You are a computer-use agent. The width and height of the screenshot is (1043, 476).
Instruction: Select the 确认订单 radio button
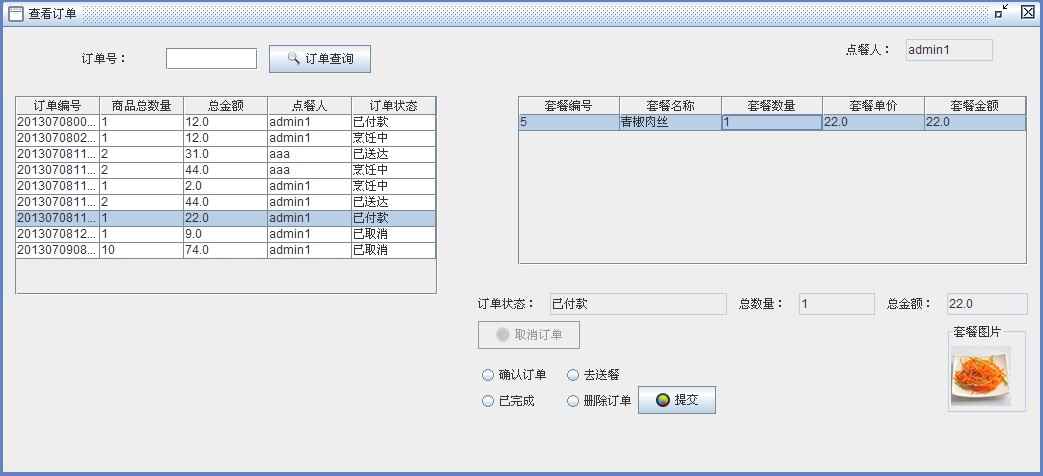[514, 375]
